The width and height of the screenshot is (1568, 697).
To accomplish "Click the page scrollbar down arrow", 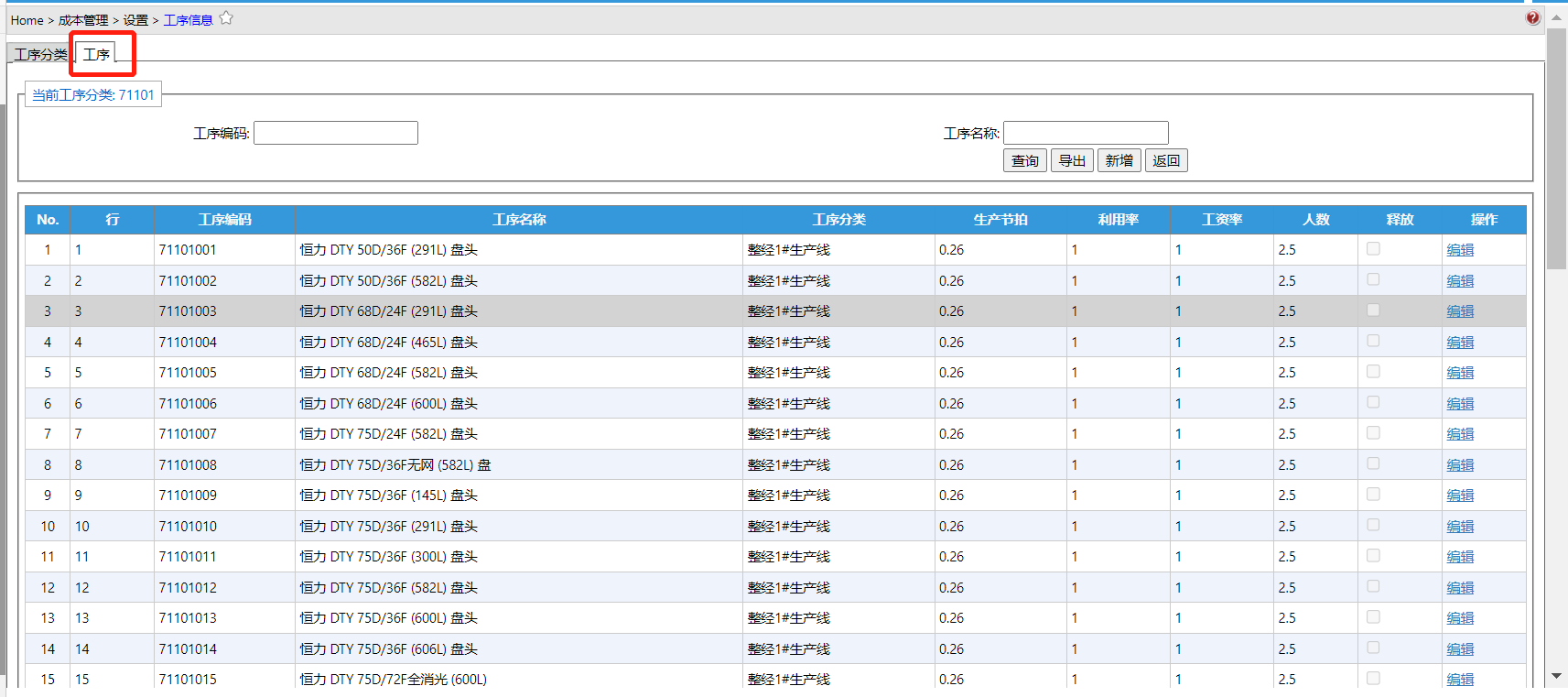I will coord(1556,676).
